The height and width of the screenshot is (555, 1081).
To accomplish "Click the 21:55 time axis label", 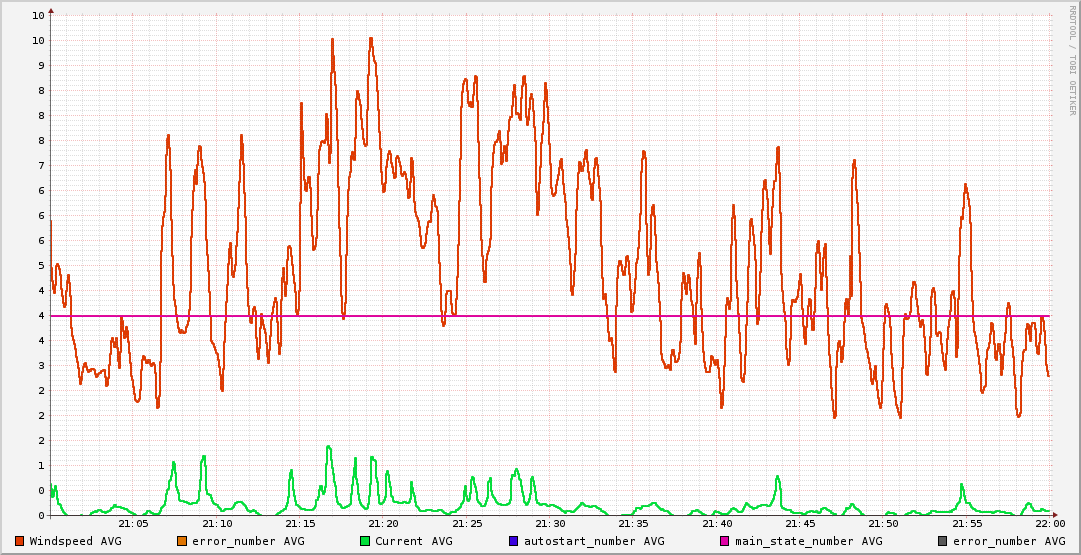I will pos(967,523).
